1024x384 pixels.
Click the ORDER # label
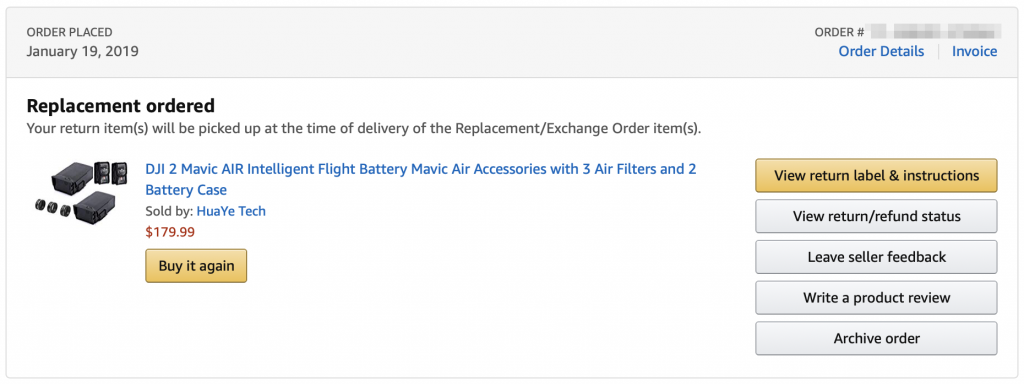(x=840, y=32)
